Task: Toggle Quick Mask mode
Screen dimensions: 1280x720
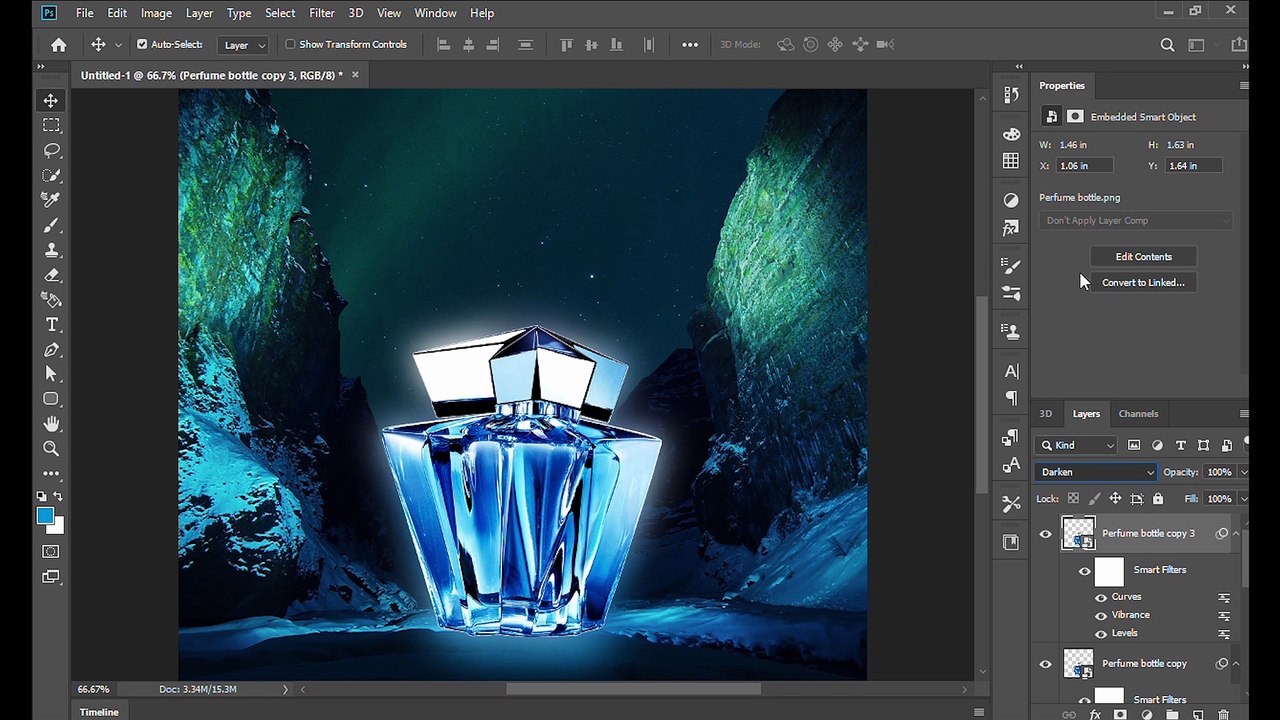Action: coord(51,552)
